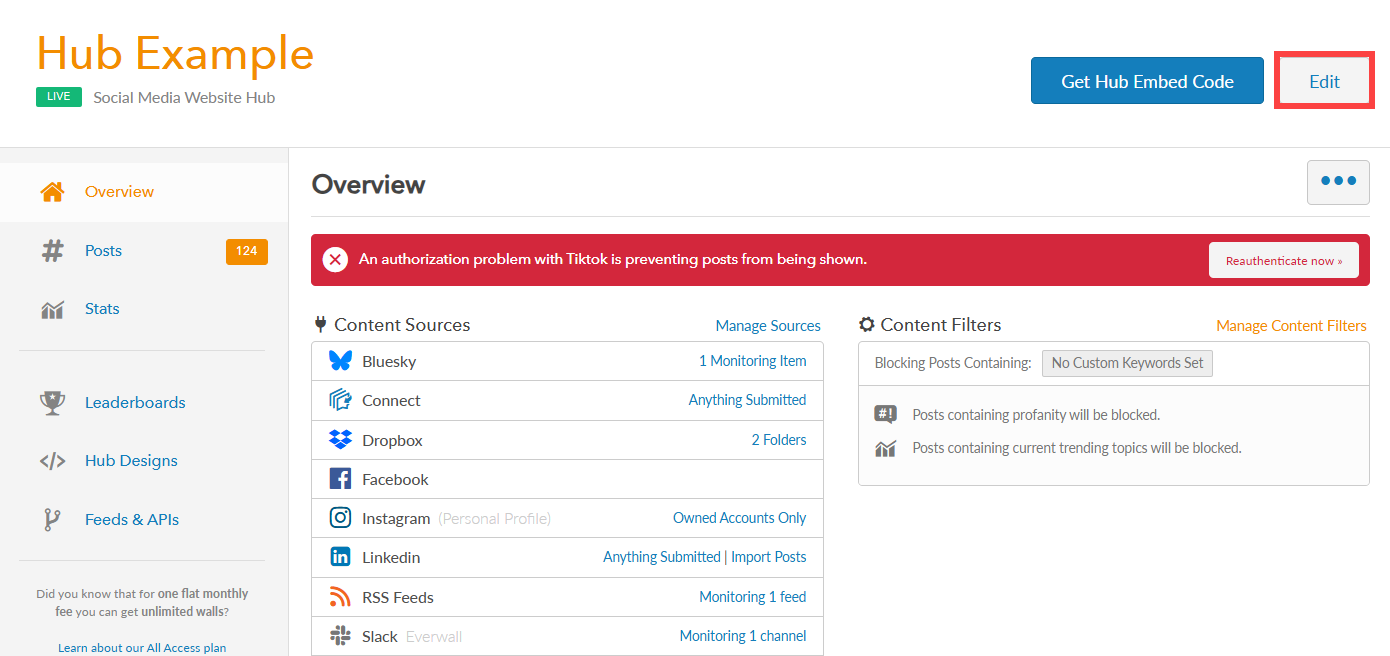Click the Feeds & APIs branch icon
Image resolution: width=1390 pixels, height=656 pixels.
click(52, 520)
